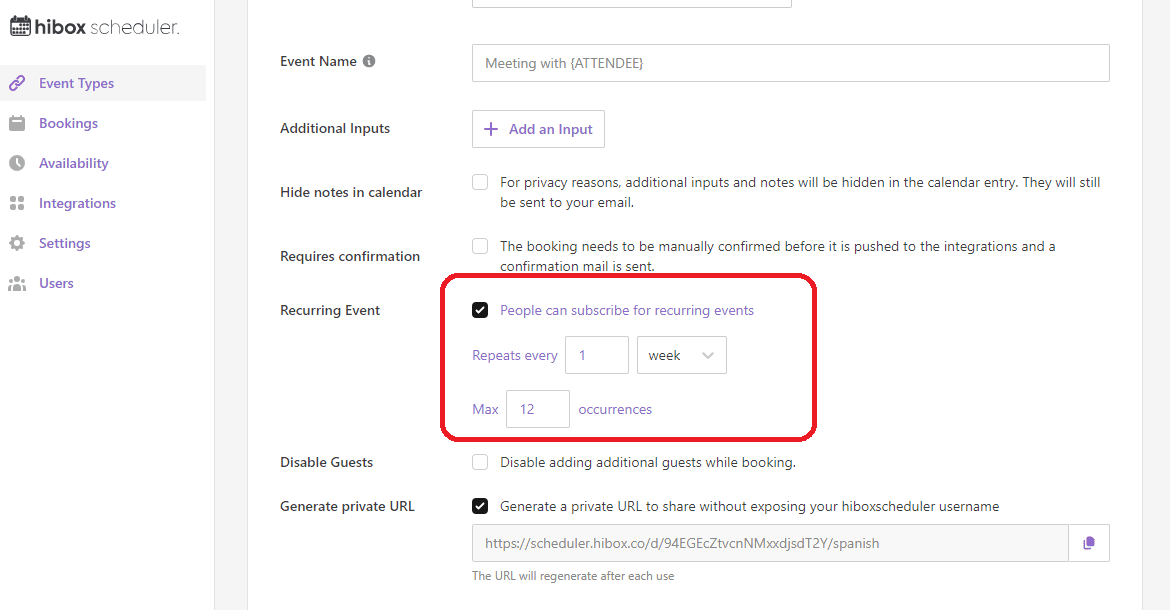
Task: Click the hibox scheduler logo
Action: tap(95, 27)
